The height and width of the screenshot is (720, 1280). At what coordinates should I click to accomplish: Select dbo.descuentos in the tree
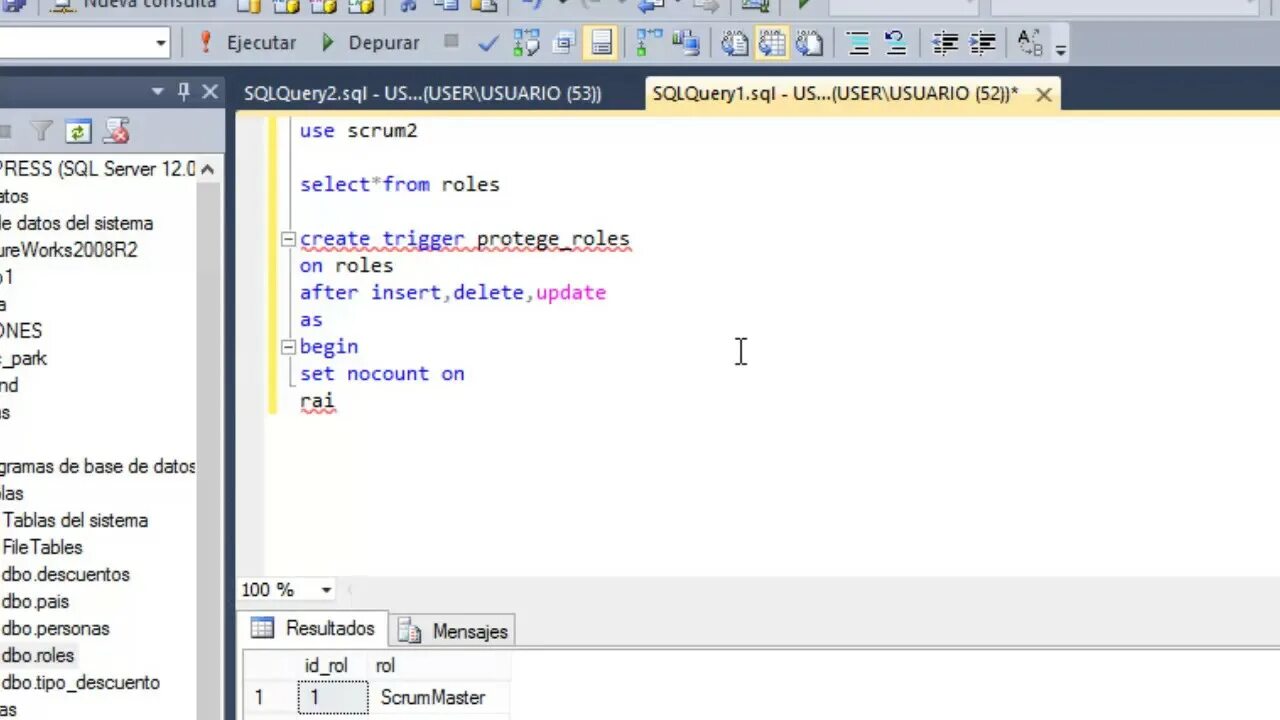tap(65, 574)
